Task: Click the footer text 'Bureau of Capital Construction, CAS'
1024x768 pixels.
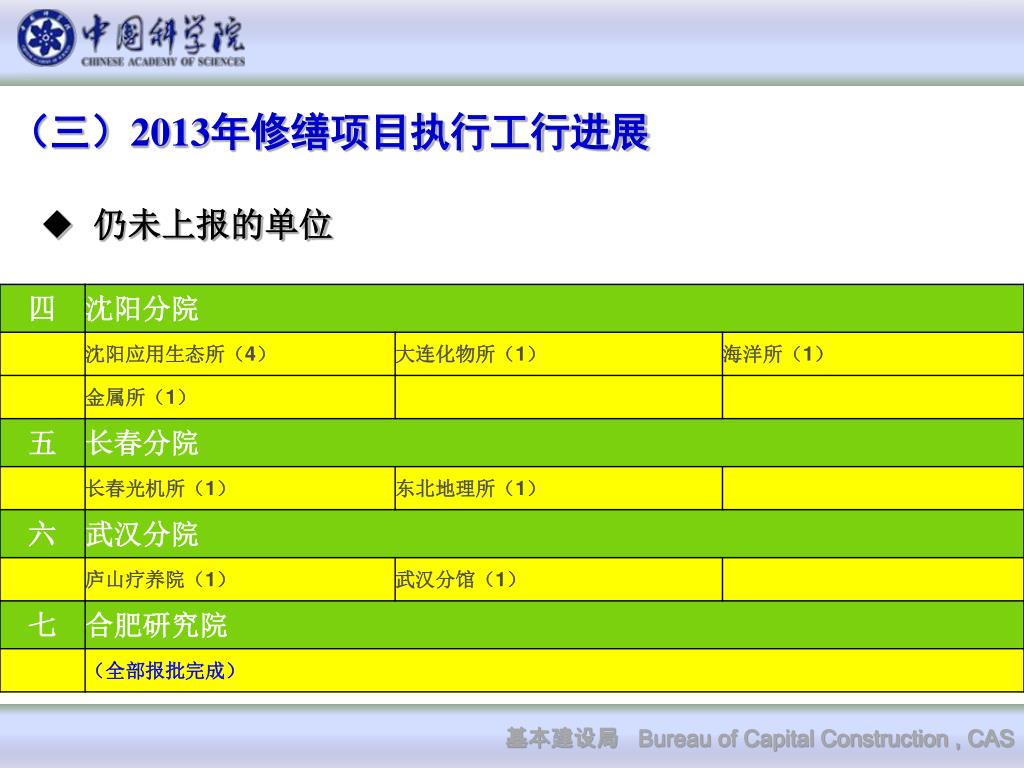Action: pyautogui.click(x=826, y=739)
